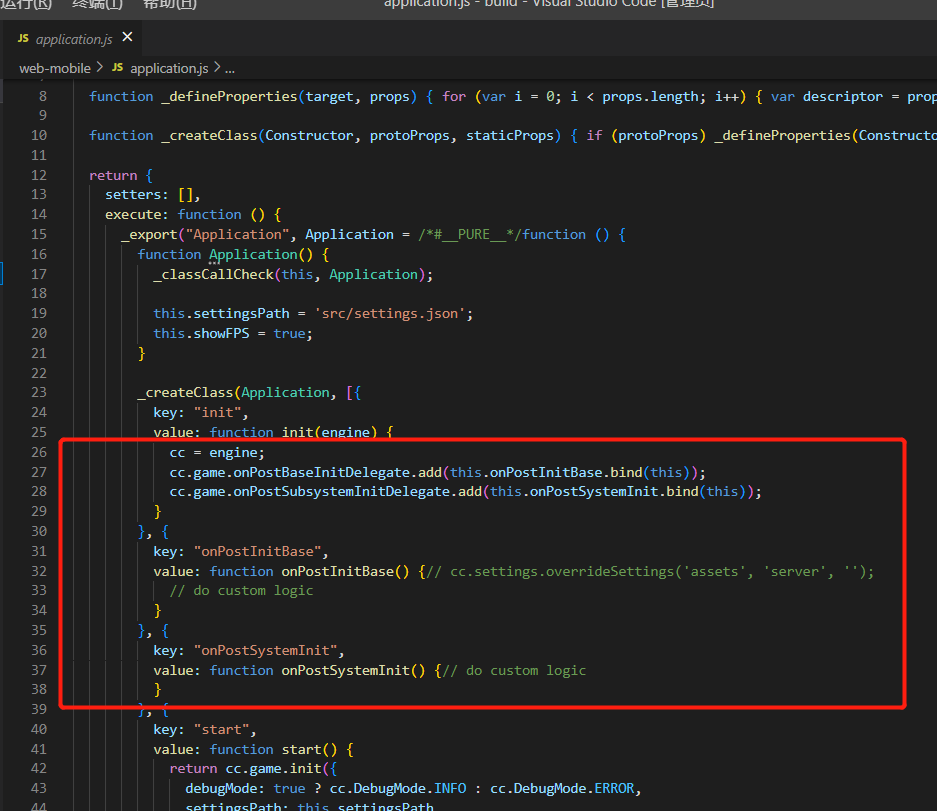
Task: Click the JS file icon in the editor tab
Action: point(23,38)
